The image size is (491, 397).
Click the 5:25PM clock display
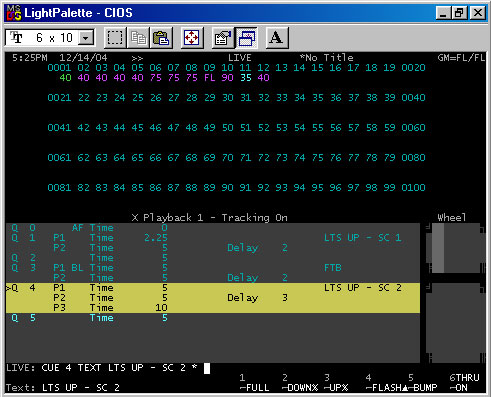point(30,58)
